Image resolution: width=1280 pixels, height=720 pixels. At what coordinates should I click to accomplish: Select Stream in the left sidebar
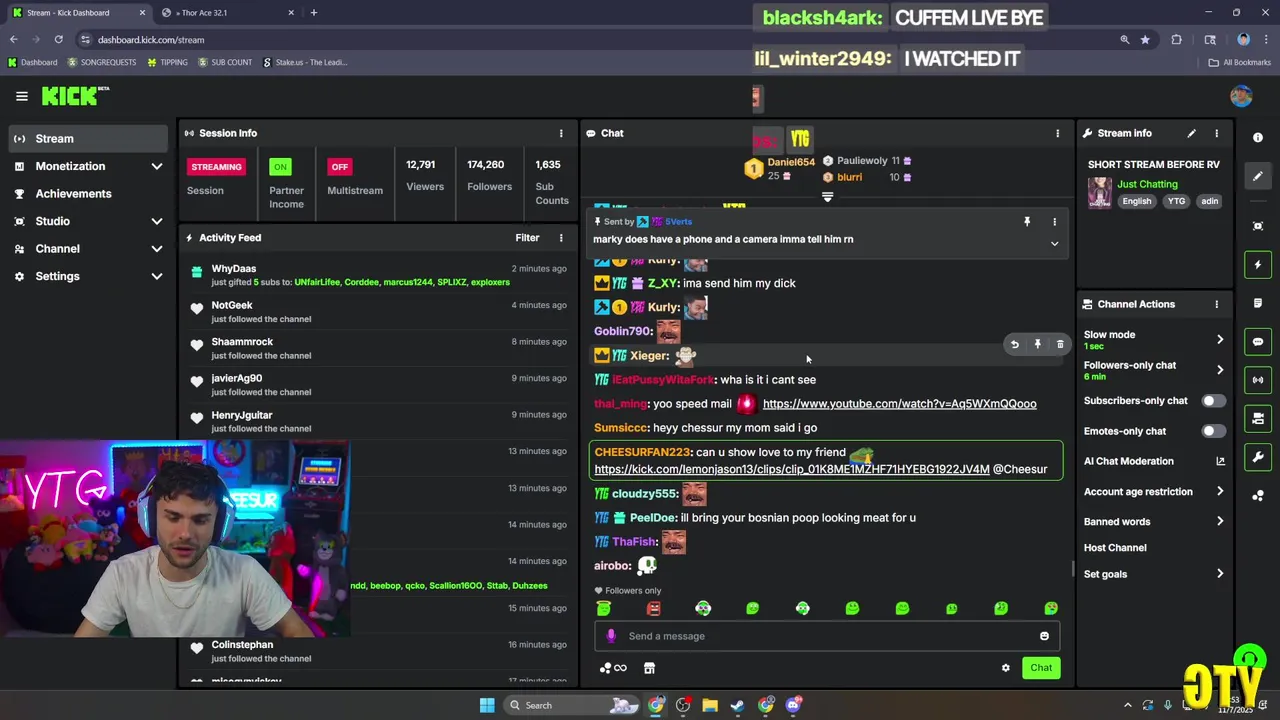[87, 139]
